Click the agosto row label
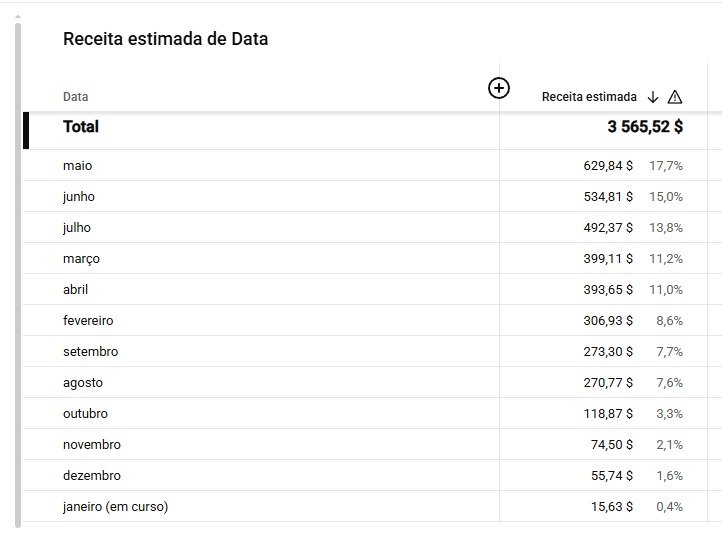The height and width of the screenshot is (540, 722). pos(82,383)
